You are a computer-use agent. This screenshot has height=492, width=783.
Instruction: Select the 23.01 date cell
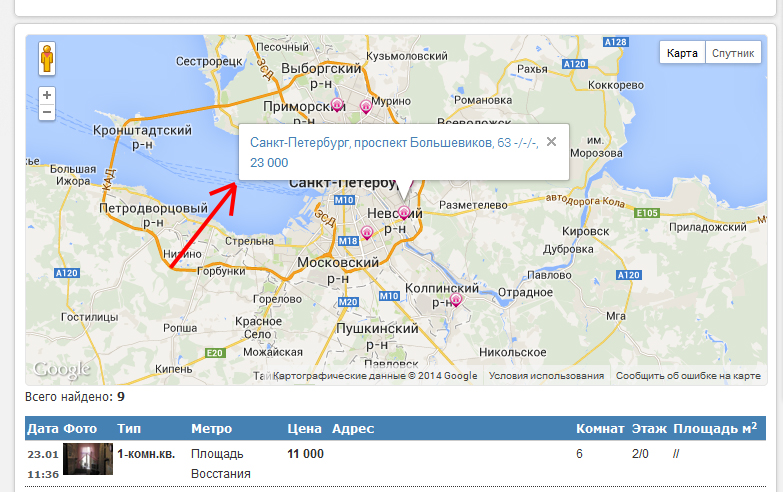tap(43, 454)
